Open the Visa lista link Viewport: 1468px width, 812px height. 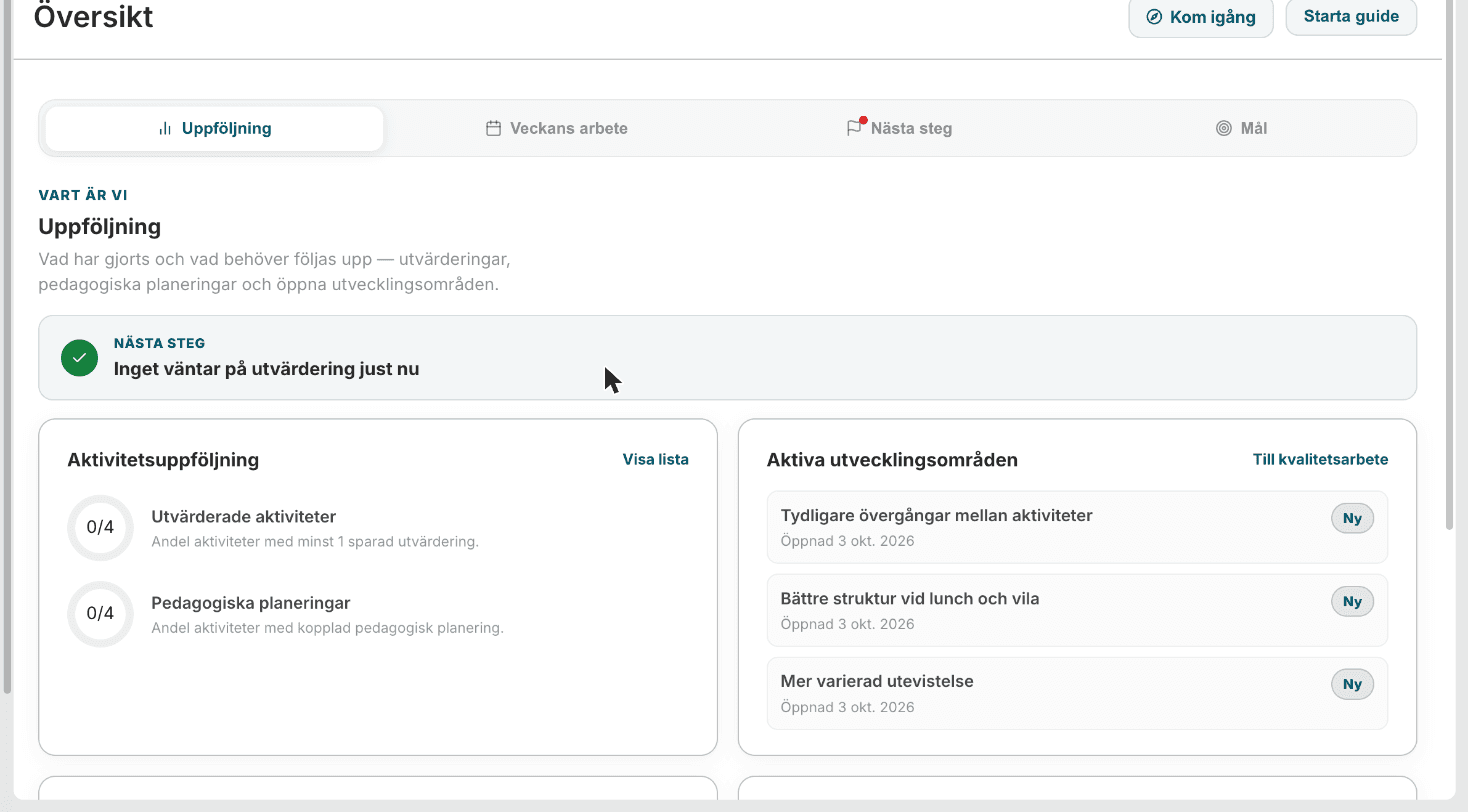(656, 460)
